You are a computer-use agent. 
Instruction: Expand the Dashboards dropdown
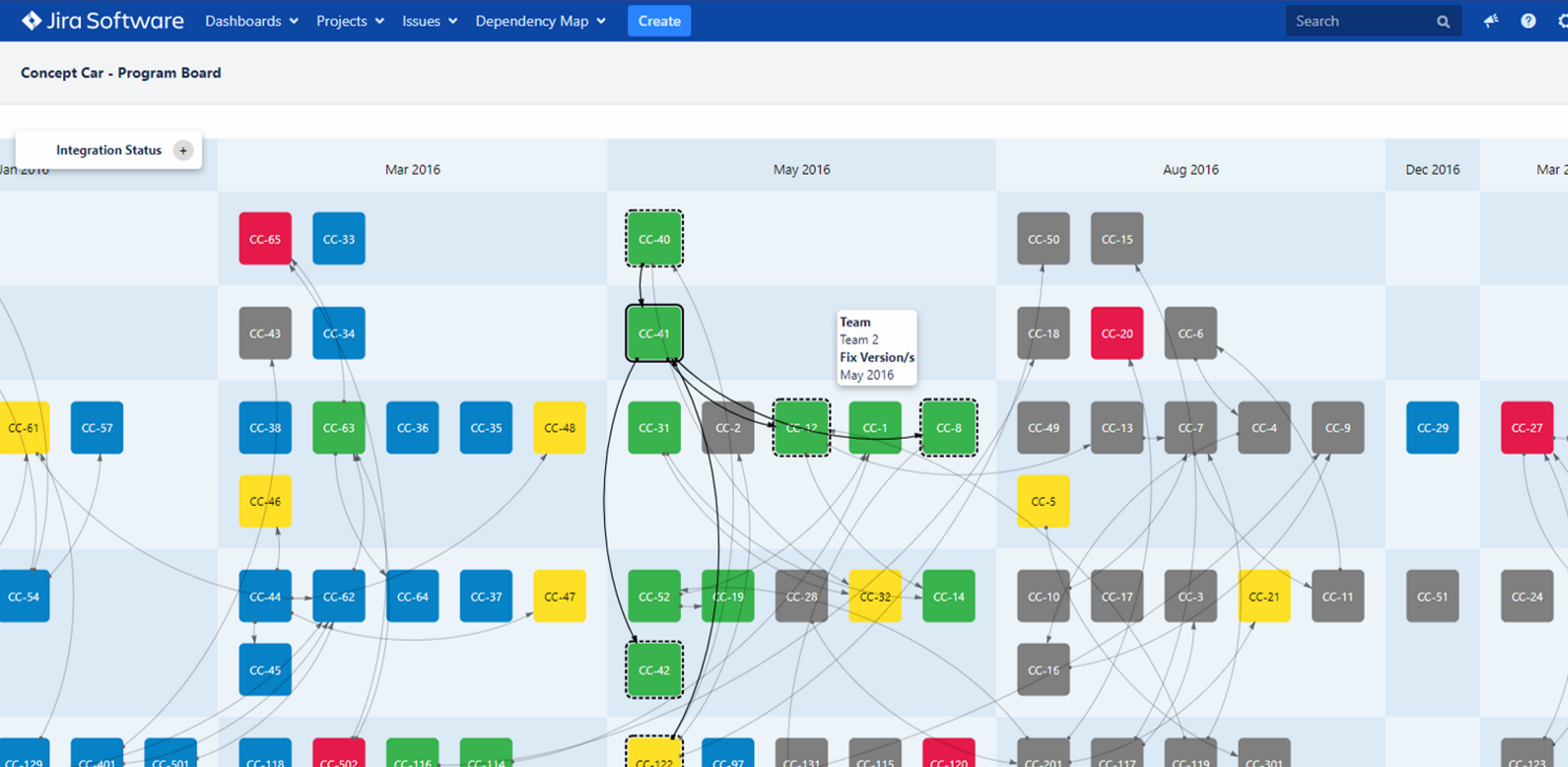pyautogui.click(x=251, y=20)
